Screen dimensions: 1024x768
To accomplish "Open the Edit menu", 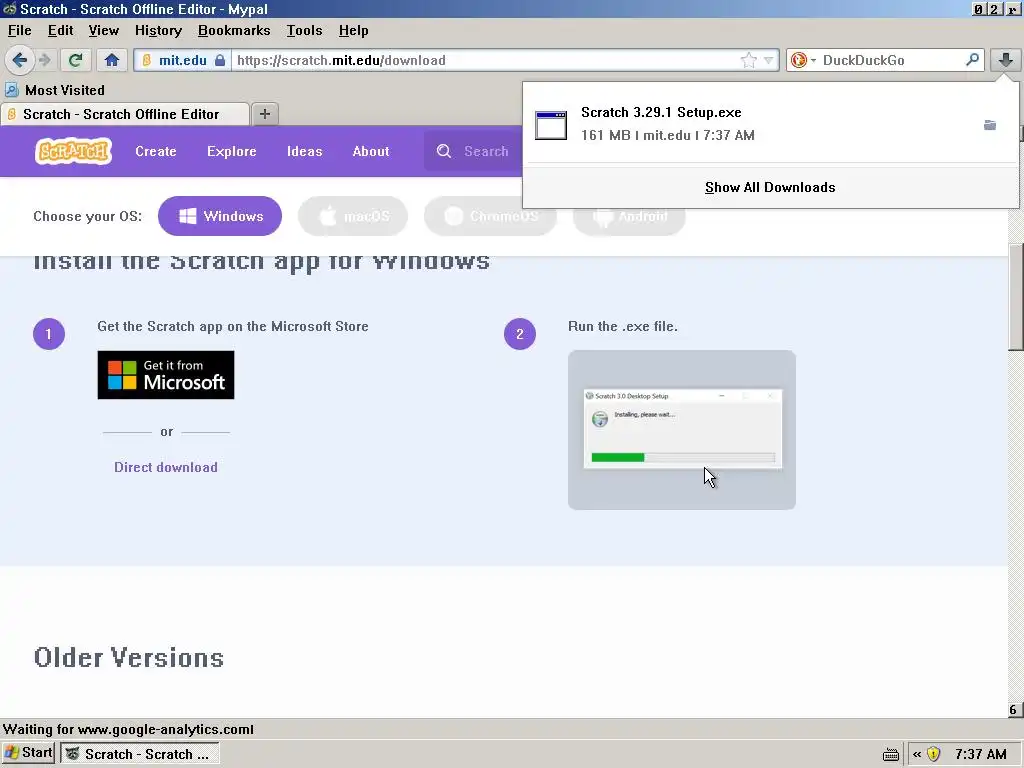I will (61, 31).
